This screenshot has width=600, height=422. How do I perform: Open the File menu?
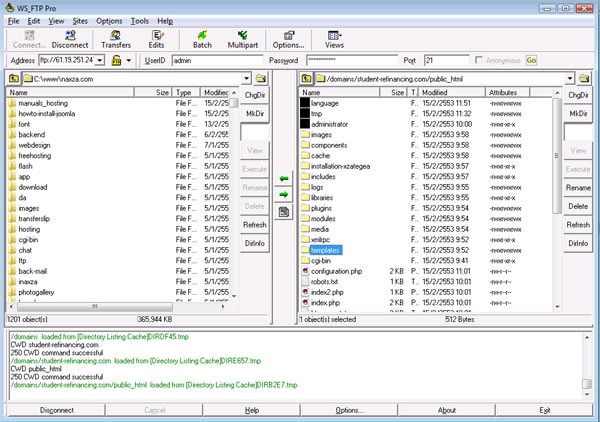[x=13, y=21]
